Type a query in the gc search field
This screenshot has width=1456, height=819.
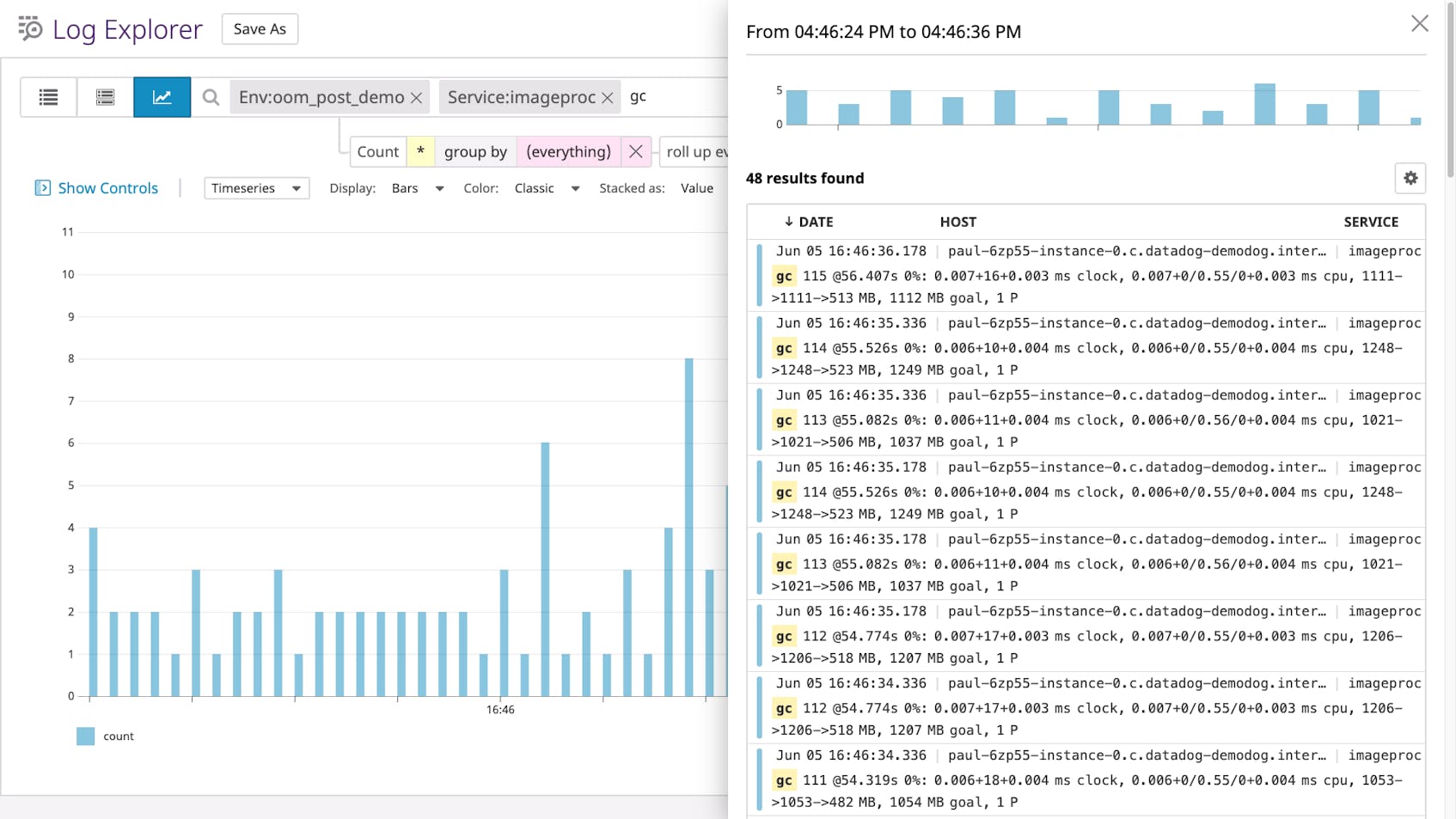pos(670,96)
